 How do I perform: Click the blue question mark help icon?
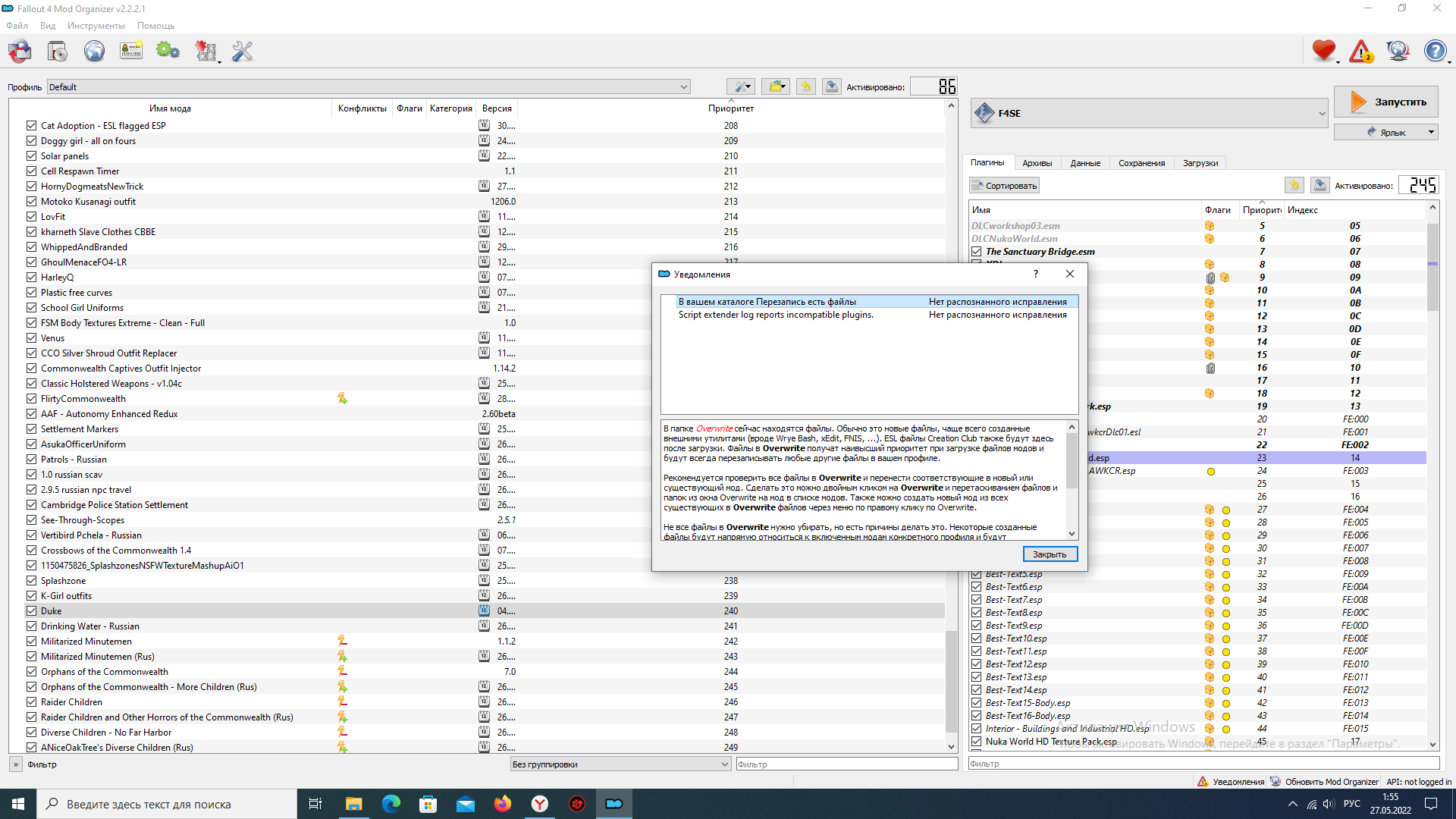pos(1435,52)
